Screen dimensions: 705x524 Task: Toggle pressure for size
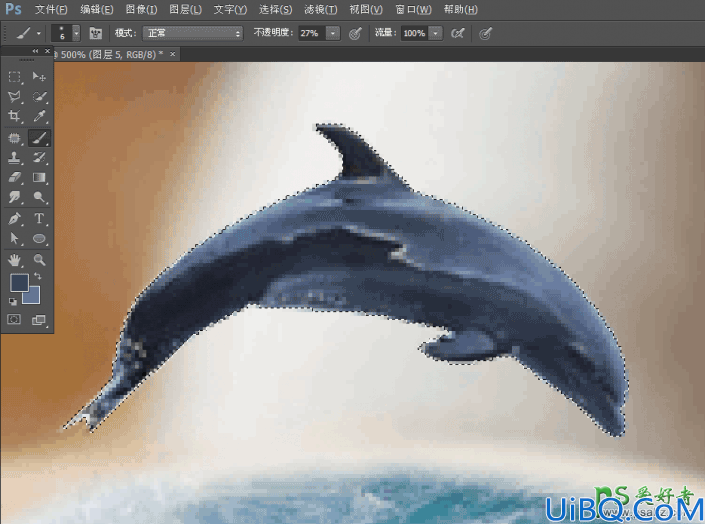(485, 33)
